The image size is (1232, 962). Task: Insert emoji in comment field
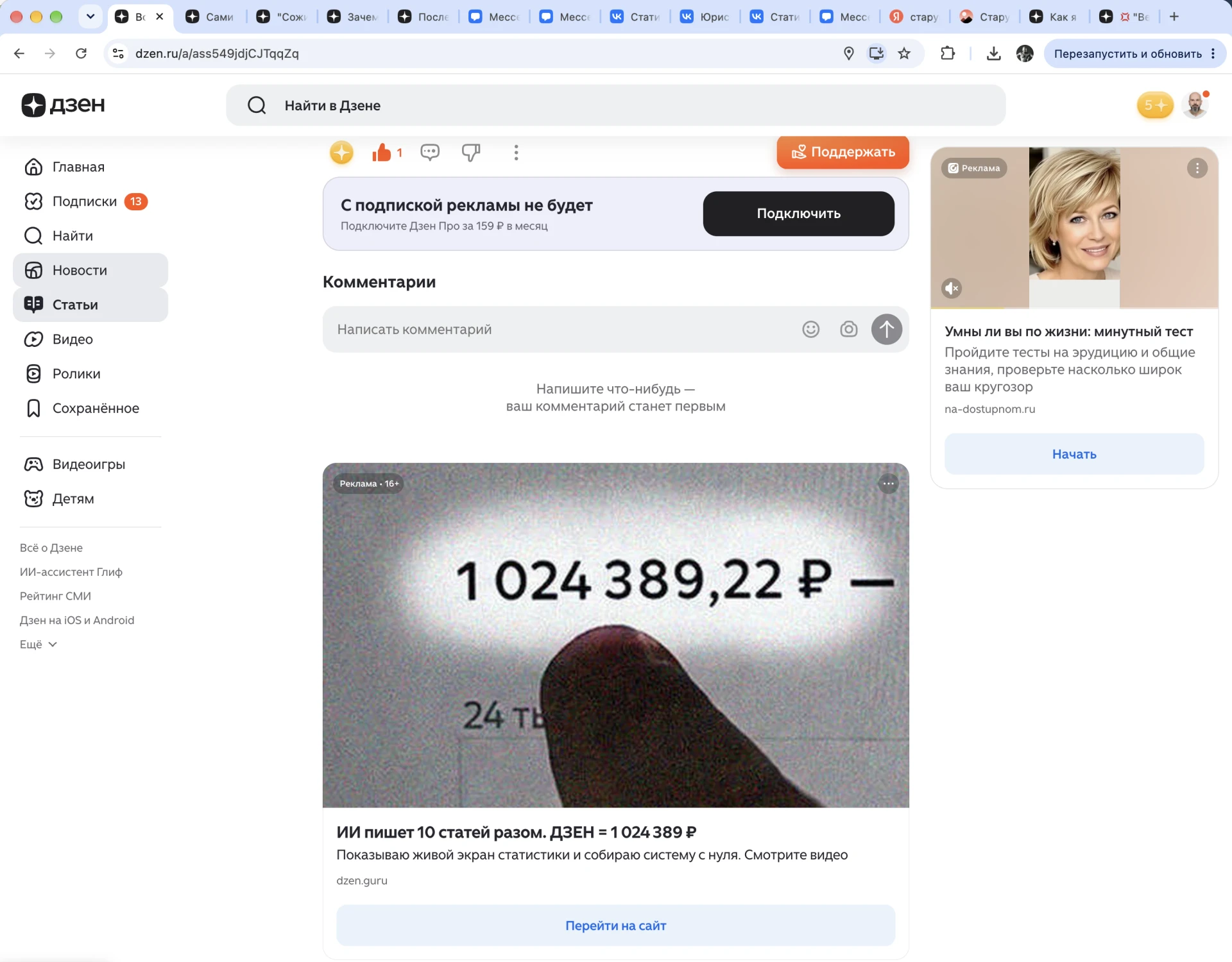(x=811, y=329)
